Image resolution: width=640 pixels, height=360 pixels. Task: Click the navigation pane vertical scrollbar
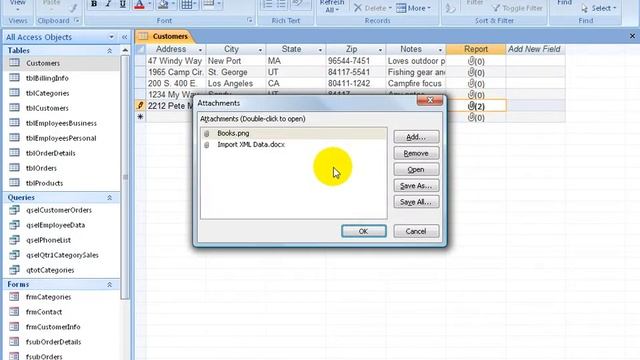(x=125, y=177)
